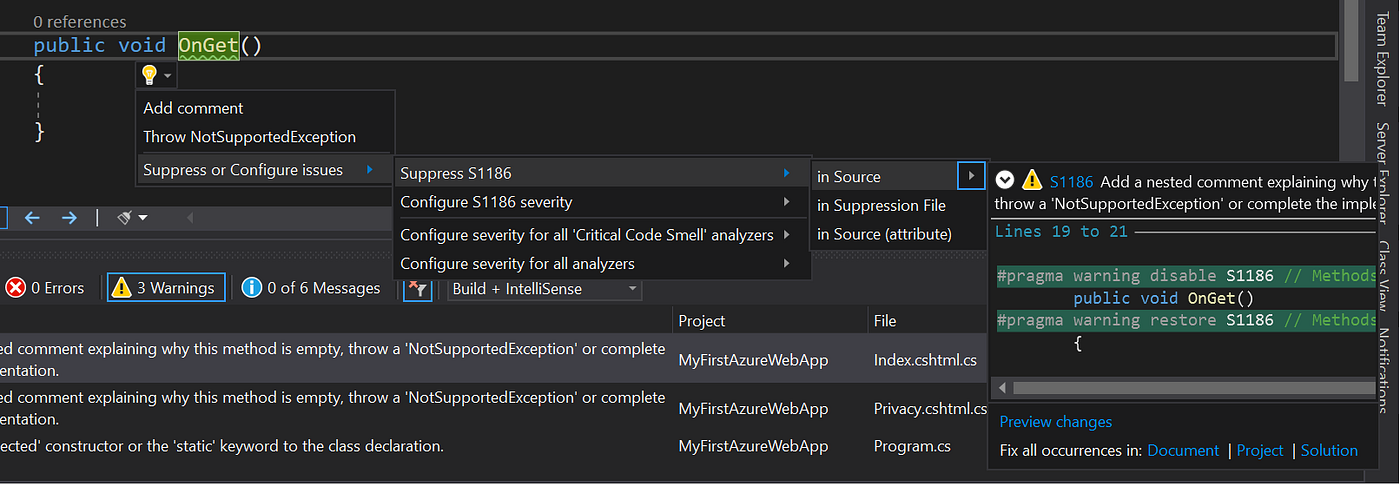
Task: Click the OnGet method name
Action: [x=208, y=46]
